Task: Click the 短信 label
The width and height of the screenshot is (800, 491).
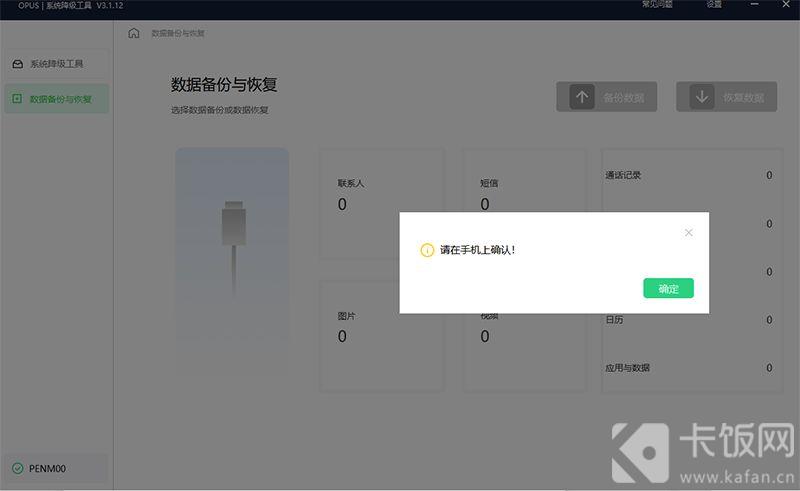Action: pos(489,183)
